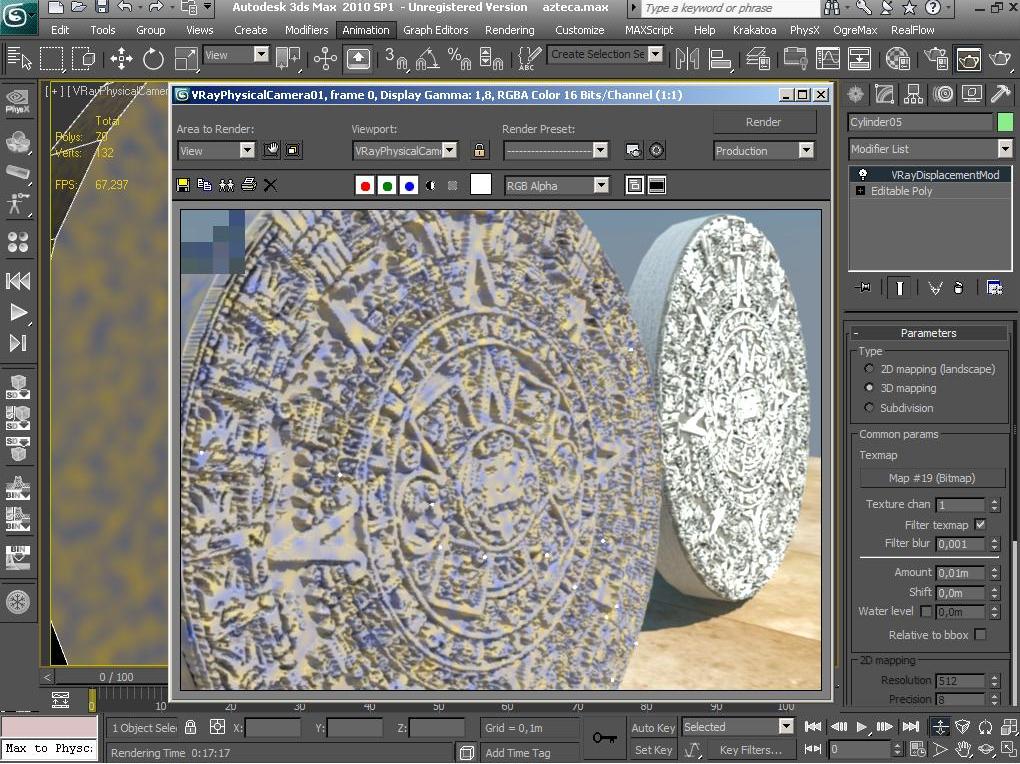This screenshot has height=764, width=1020.
Task: Toggle the red channel display
Action: (x=365, y=186)
